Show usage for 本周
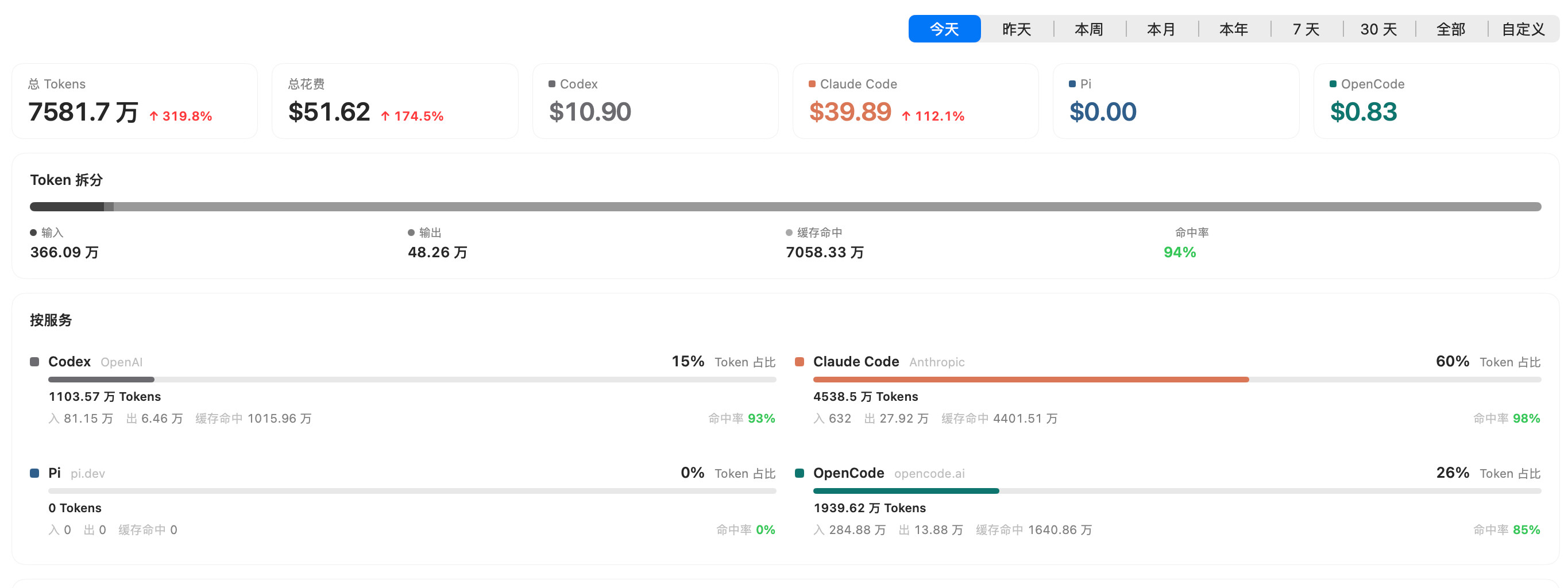Image resolution: width=1568 pixels, height=588 pixels. point(1089,29)
